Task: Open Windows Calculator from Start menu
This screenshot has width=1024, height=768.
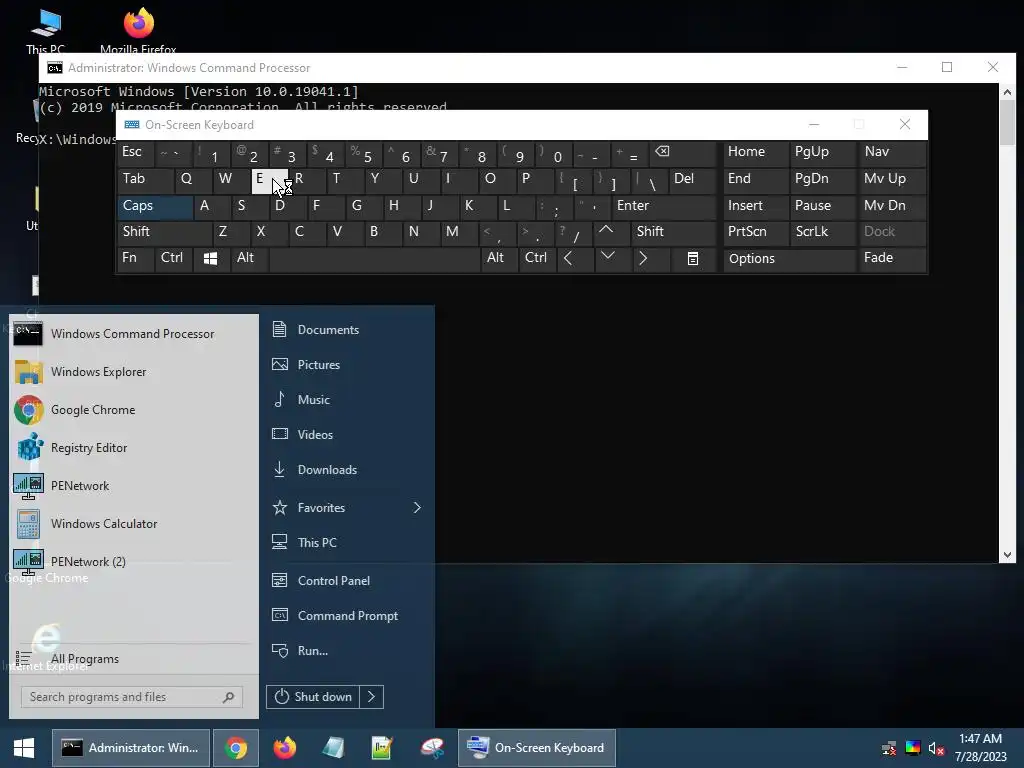Action: pos(134,524)
